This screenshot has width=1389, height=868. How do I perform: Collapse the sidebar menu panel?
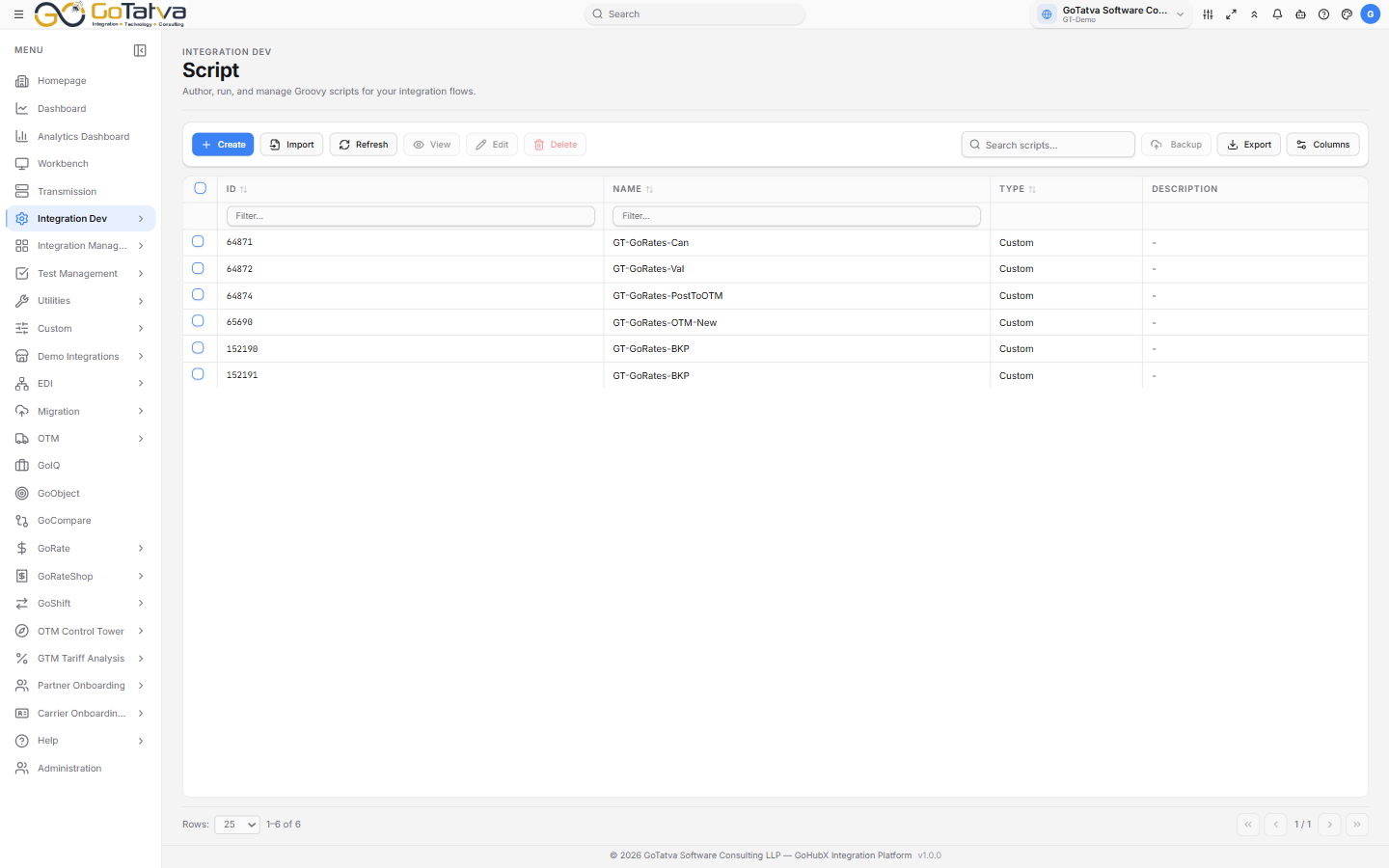[140, 50]
